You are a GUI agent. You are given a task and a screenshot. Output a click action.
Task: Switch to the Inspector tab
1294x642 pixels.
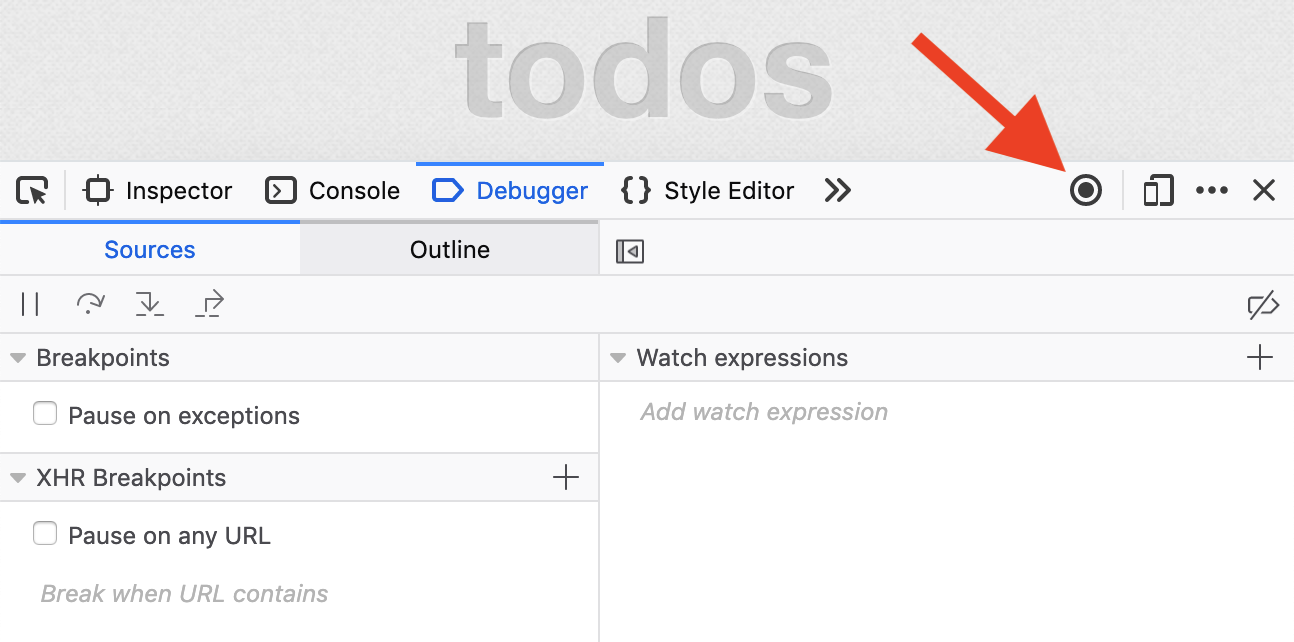point(158,190)
